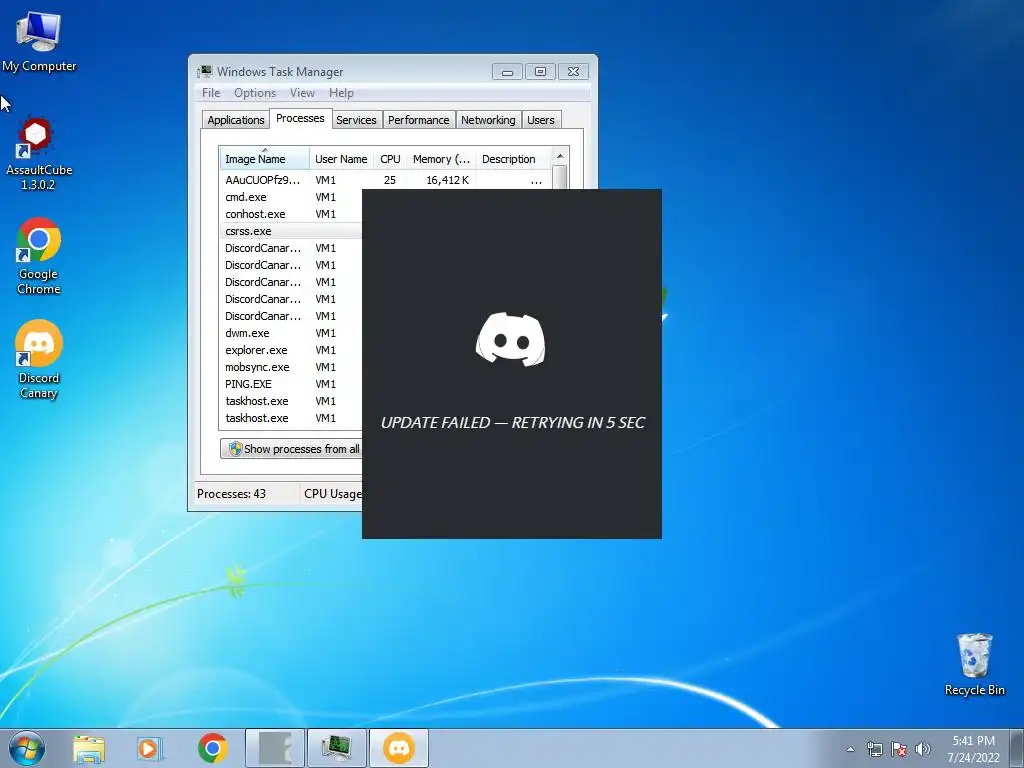The height and width of the screenshot is (768, 1024).
Task: Minimize the Task Manager window
Action: click(507, 71)
